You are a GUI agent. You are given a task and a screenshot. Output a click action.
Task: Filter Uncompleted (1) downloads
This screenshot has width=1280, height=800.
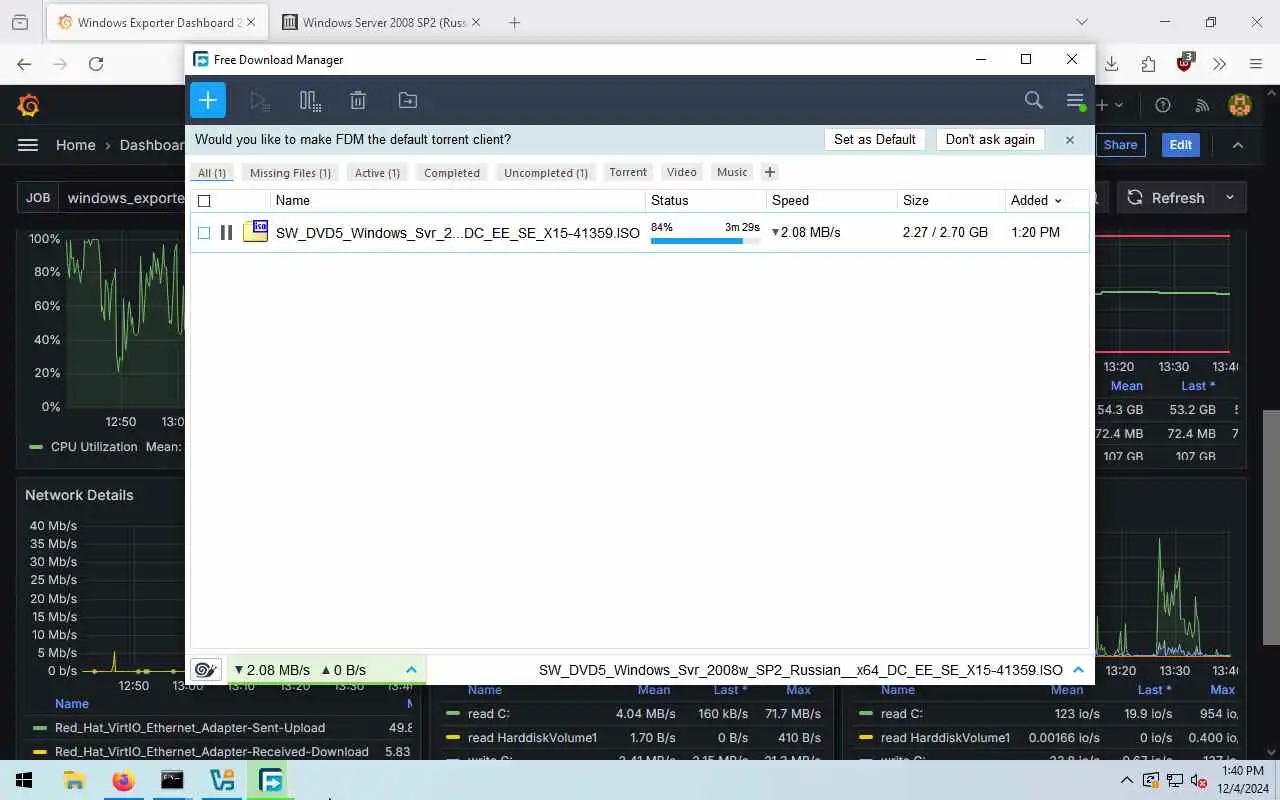click(546, 173)
